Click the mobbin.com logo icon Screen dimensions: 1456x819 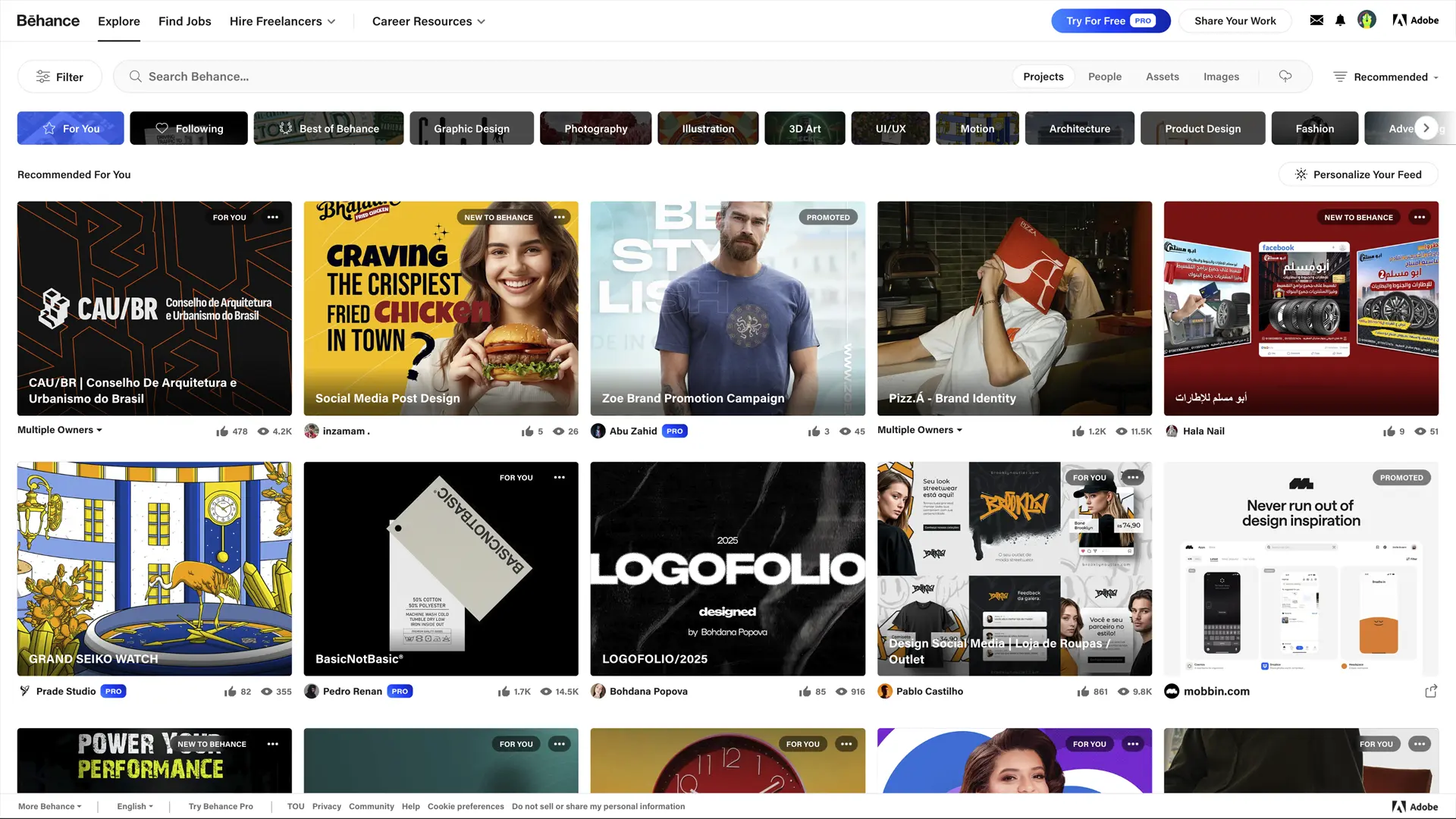tap(1172, 691)
